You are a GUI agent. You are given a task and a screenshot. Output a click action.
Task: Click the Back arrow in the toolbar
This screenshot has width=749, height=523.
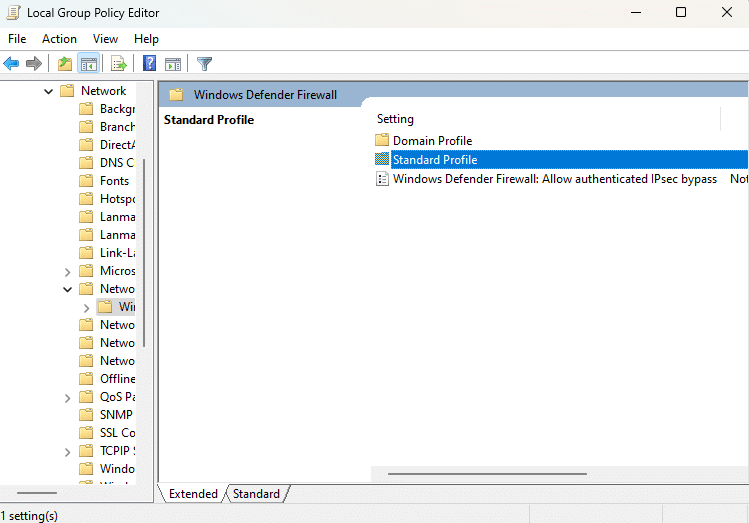11,64
